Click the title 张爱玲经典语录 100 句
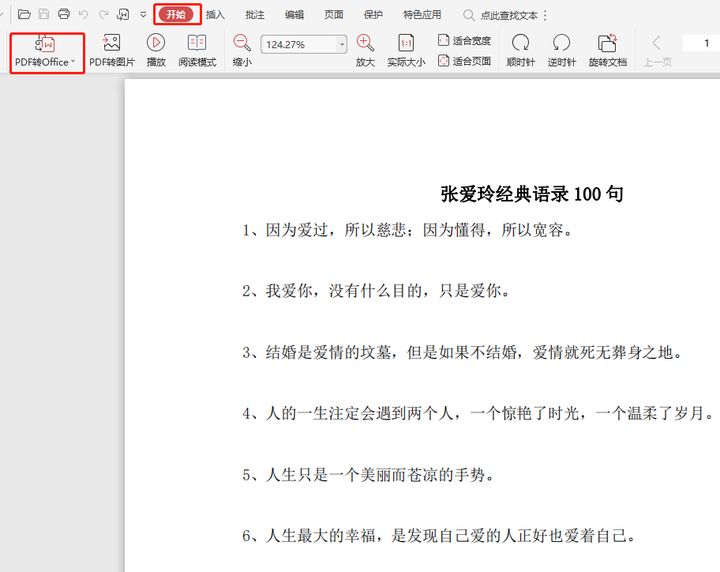This screenshot has height=572, width=720. [x=532, y=194]
